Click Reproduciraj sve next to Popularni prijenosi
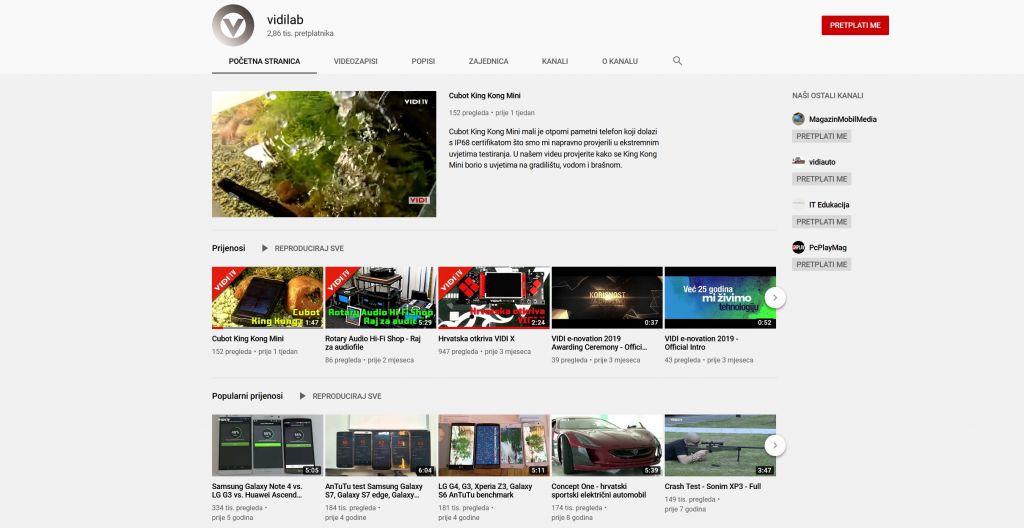Image resolution: width=1024 pixels, height=528 pixels. click(x=347, y=396)
